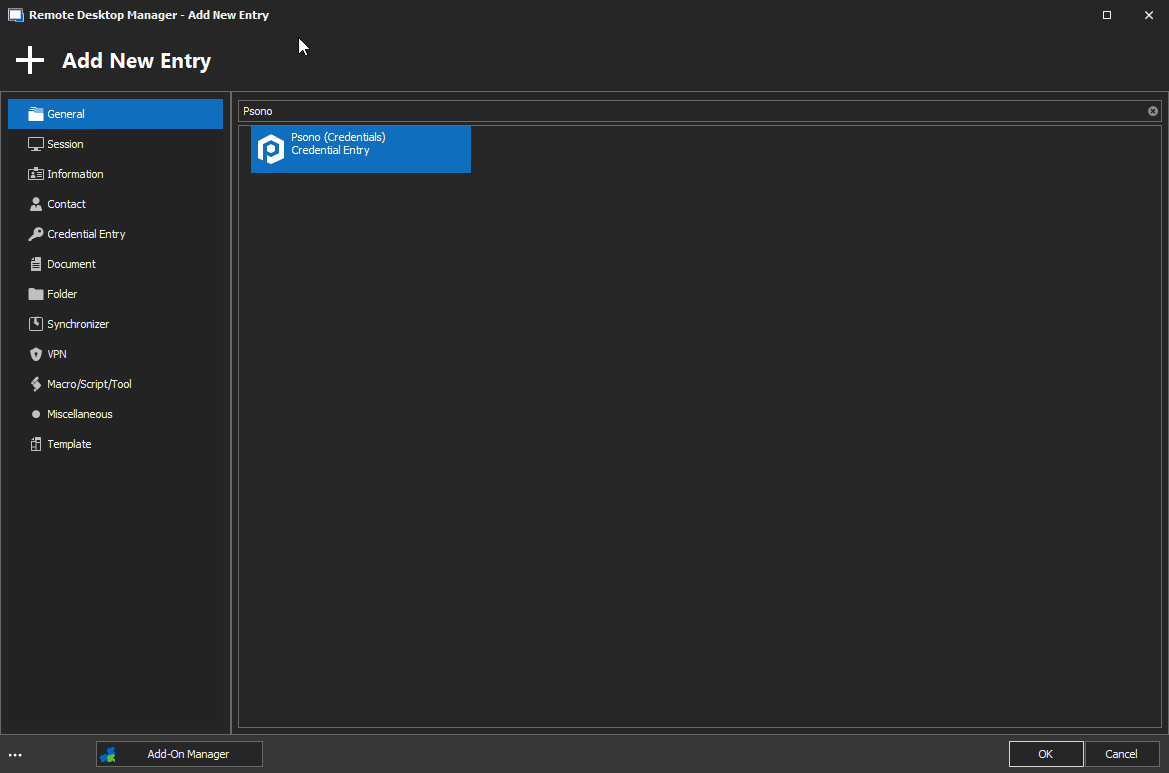
Task: Select the Contact person icon
Action: [x=34, y=203]
